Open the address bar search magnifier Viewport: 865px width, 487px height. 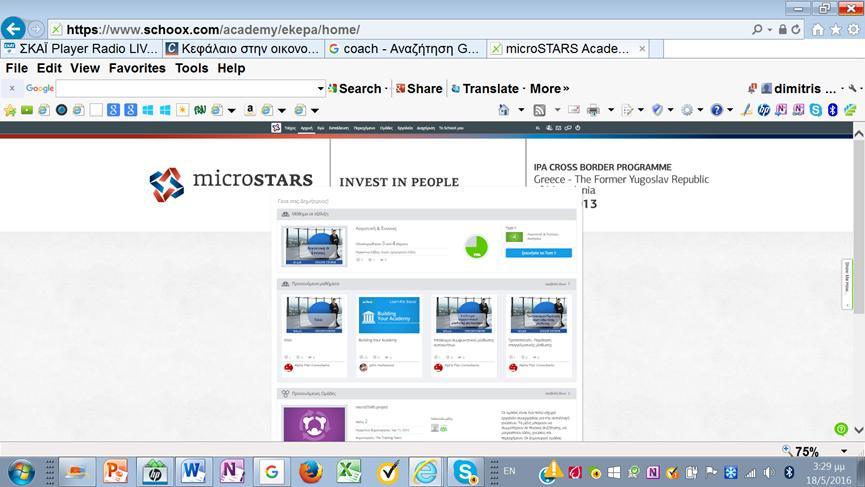coord(757,29)
